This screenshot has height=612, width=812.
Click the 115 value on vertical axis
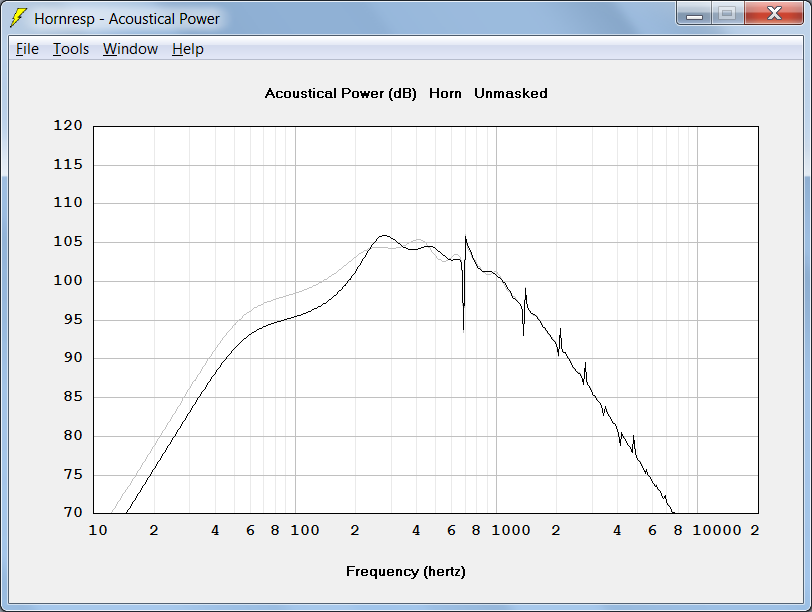(x=68, y=165)
